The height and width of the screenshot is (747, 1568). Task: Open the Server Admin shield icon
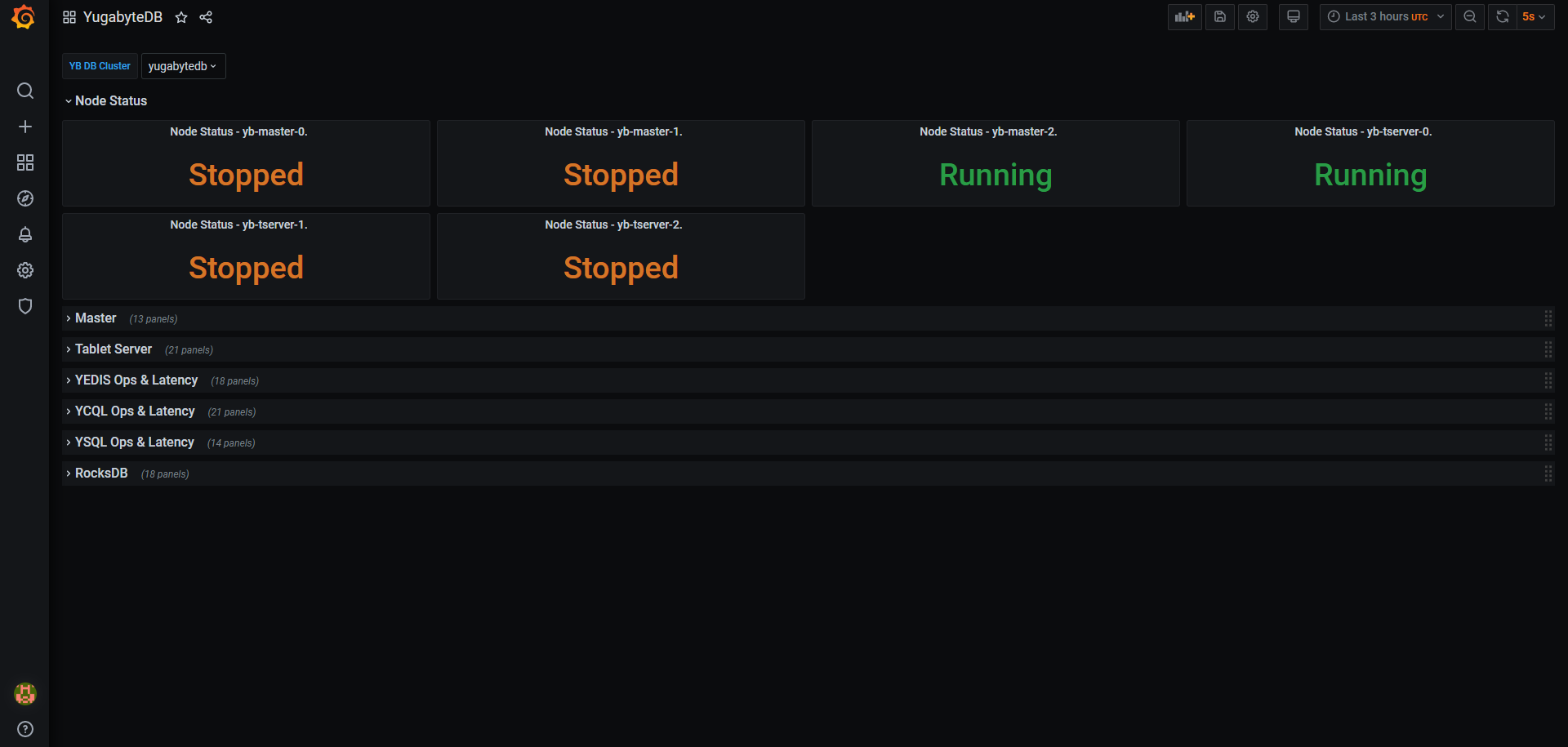click(x=25, y=306)
